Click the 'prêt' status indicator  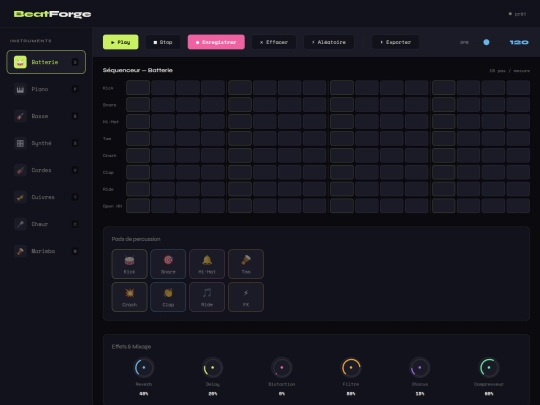click(x=517, y=14)
